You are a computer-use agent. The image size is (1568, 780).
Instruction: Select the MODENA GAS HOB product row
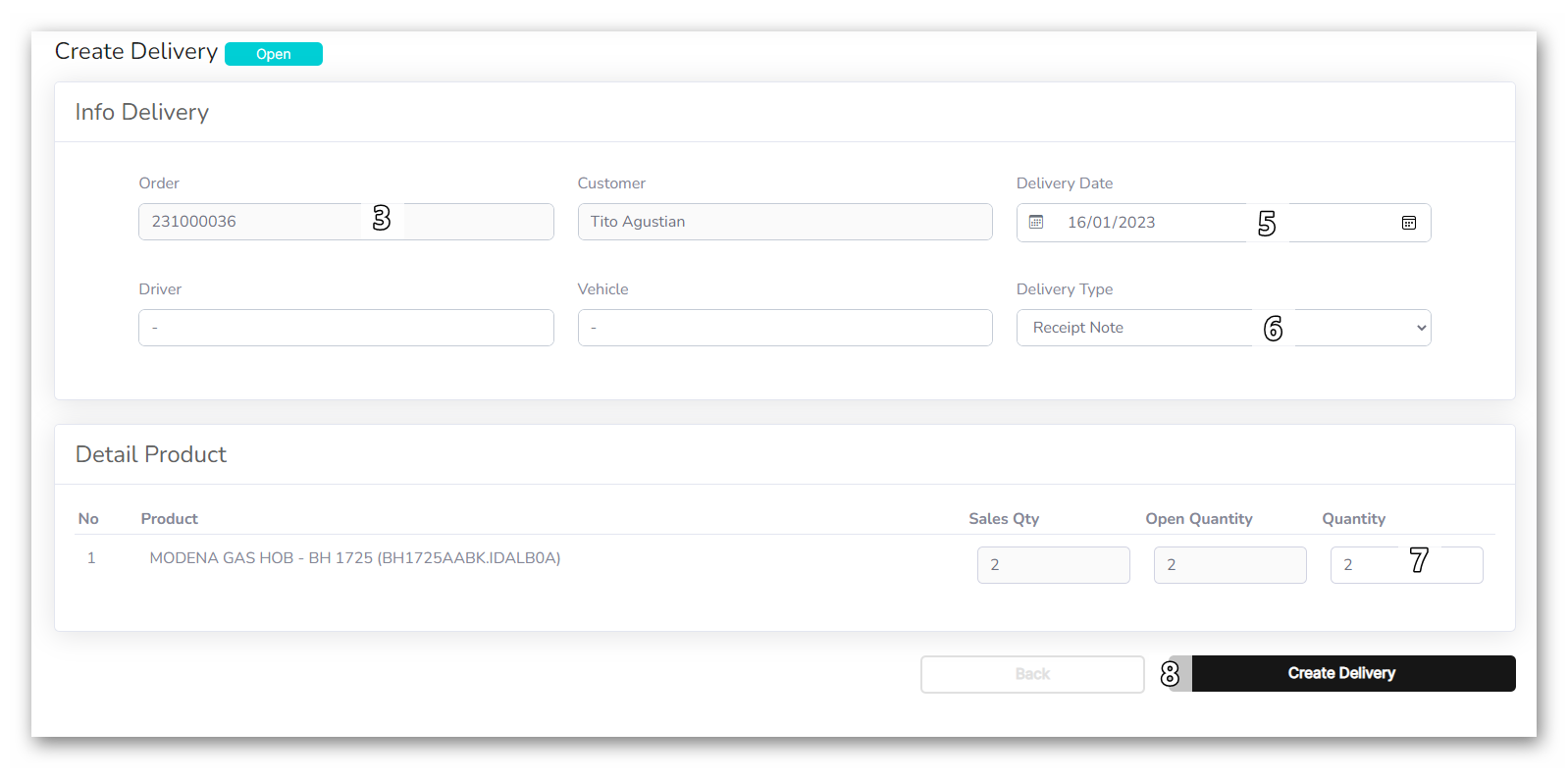point(354,558)
